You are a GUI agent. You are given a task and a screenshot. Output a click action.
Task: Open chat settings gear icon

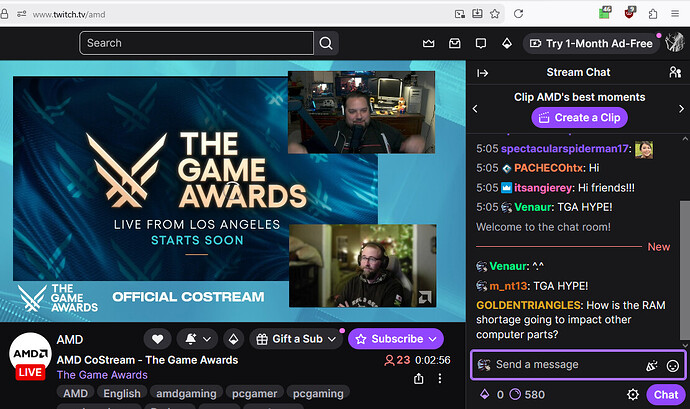click(x=632, y=395)
